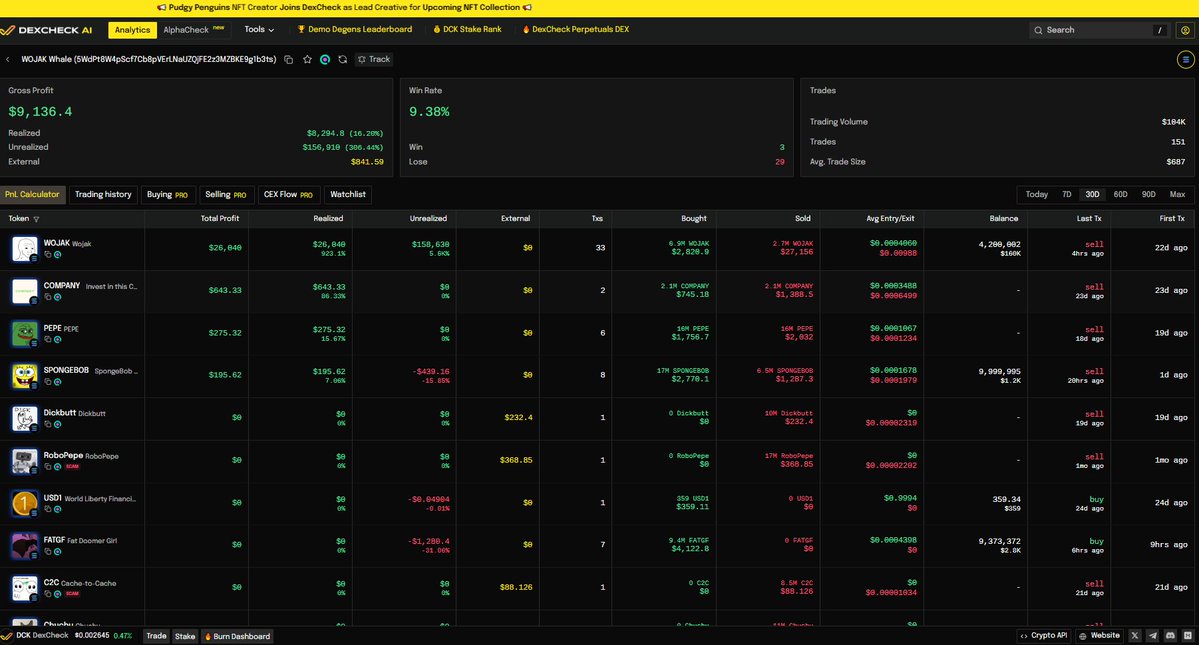The width and height of the screenshot is (1199, 645).
Task: Go back using the left arrow beside WOJAK Whale
Action: [8, 60]
